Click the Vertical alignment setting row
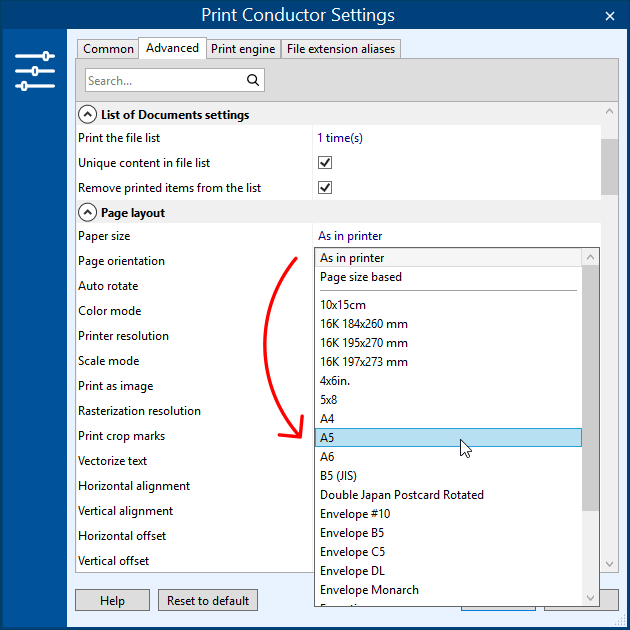This screenshot has height=630, width=630. (x=194, y=511)
